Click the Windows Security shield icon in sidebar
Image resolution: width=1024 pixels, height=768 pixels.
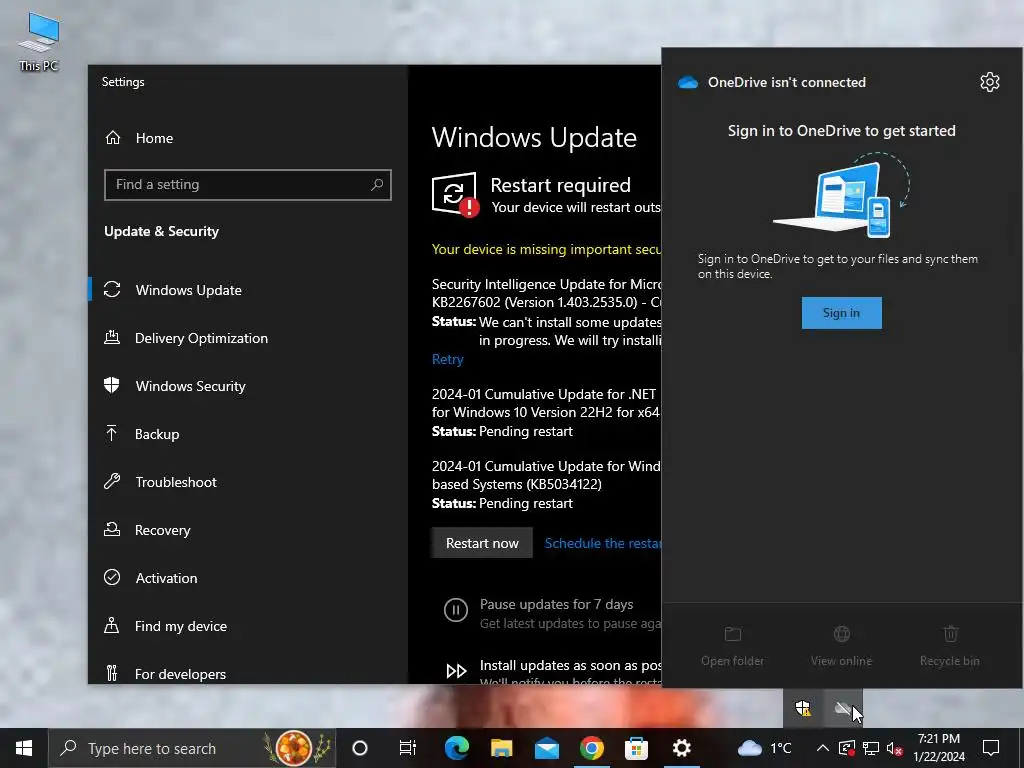pos(112,385)
